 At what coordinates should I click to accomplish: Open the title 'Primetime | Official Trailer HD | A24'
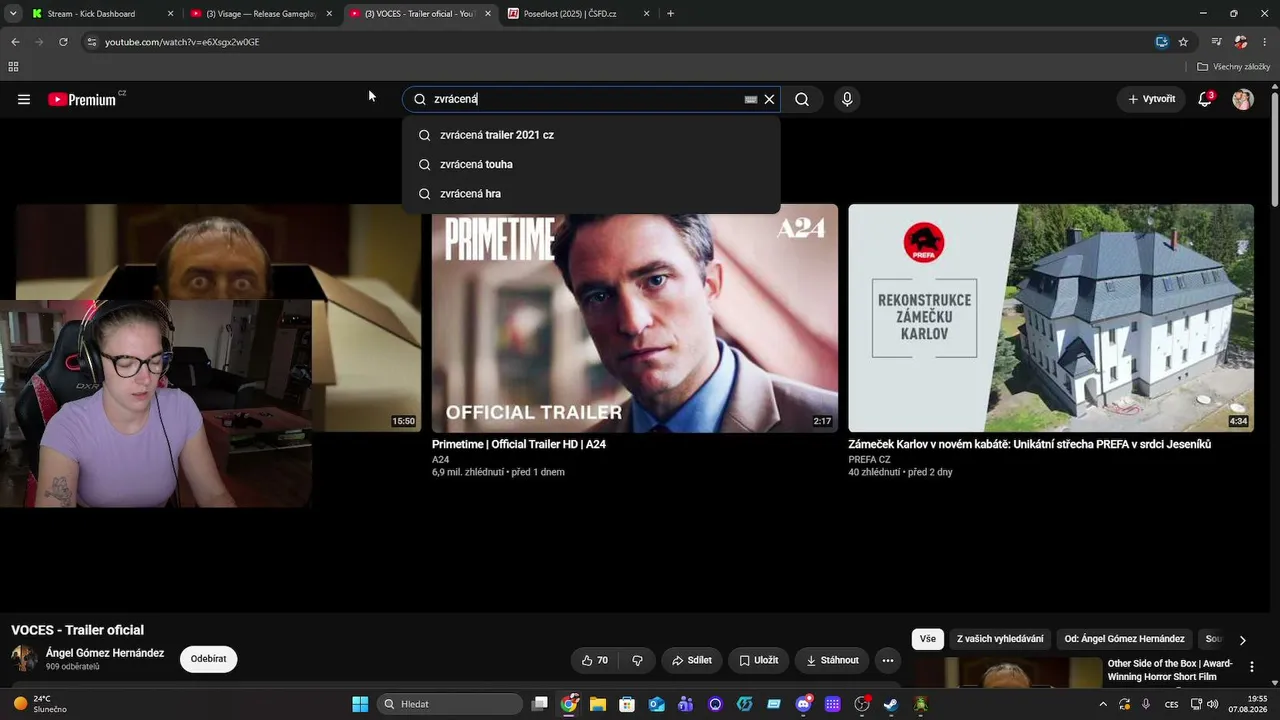click(x=519, y=444)
